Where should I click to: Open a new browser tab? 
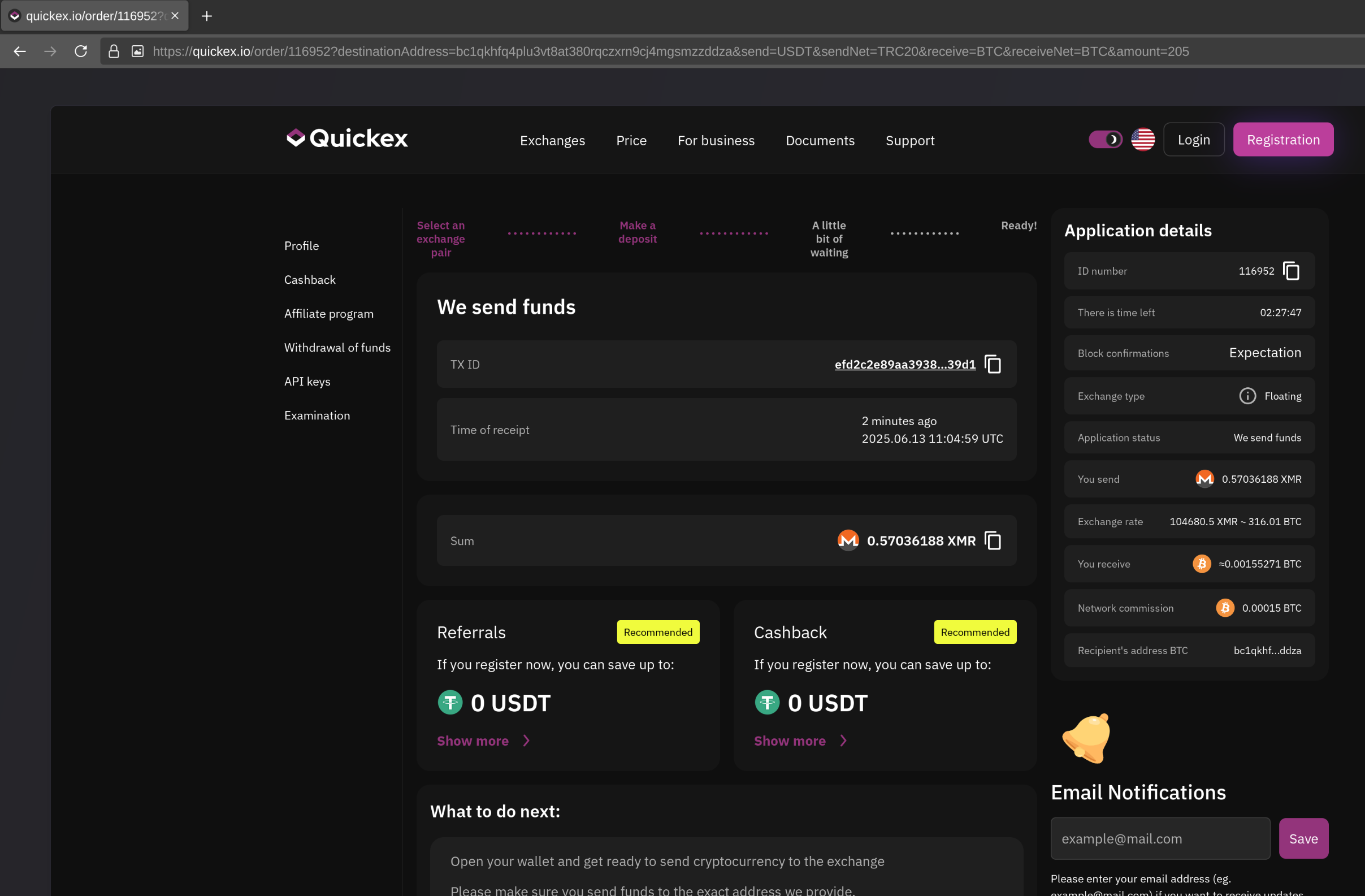(x=207, y=16)
